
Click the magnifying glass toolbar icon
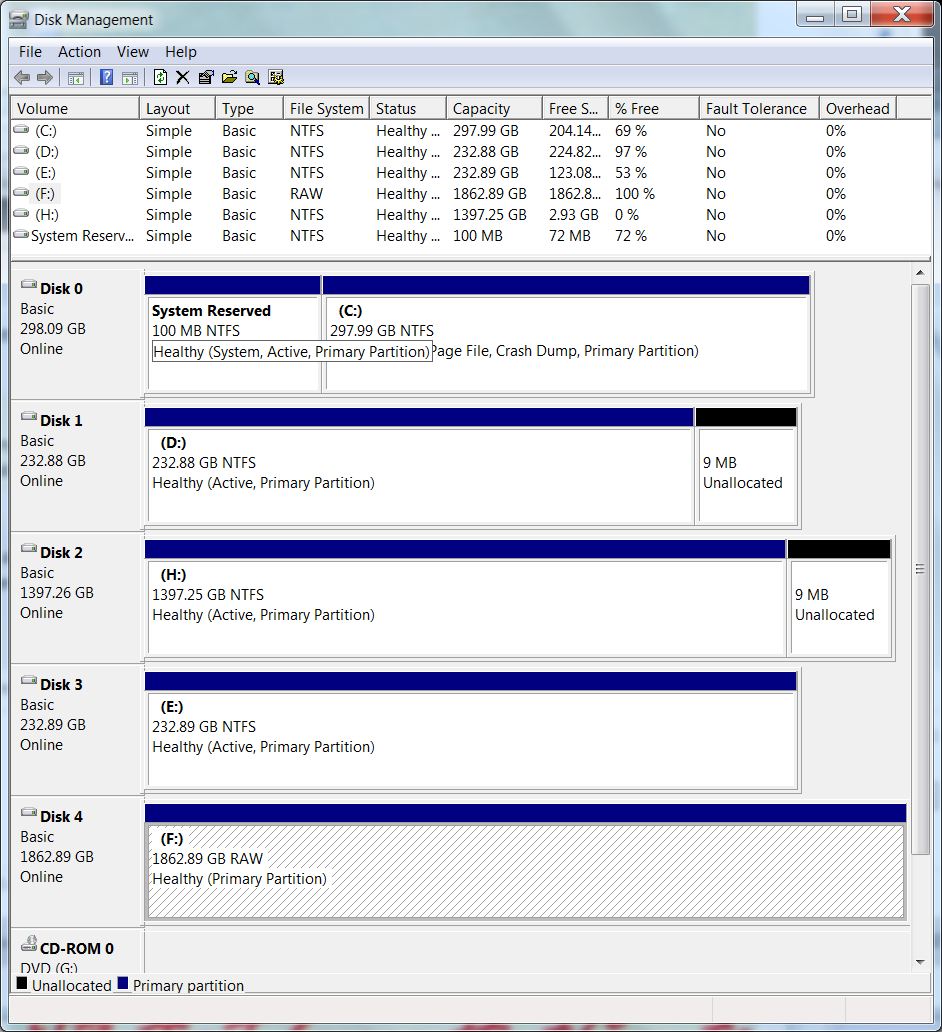[x=252, y=77]
